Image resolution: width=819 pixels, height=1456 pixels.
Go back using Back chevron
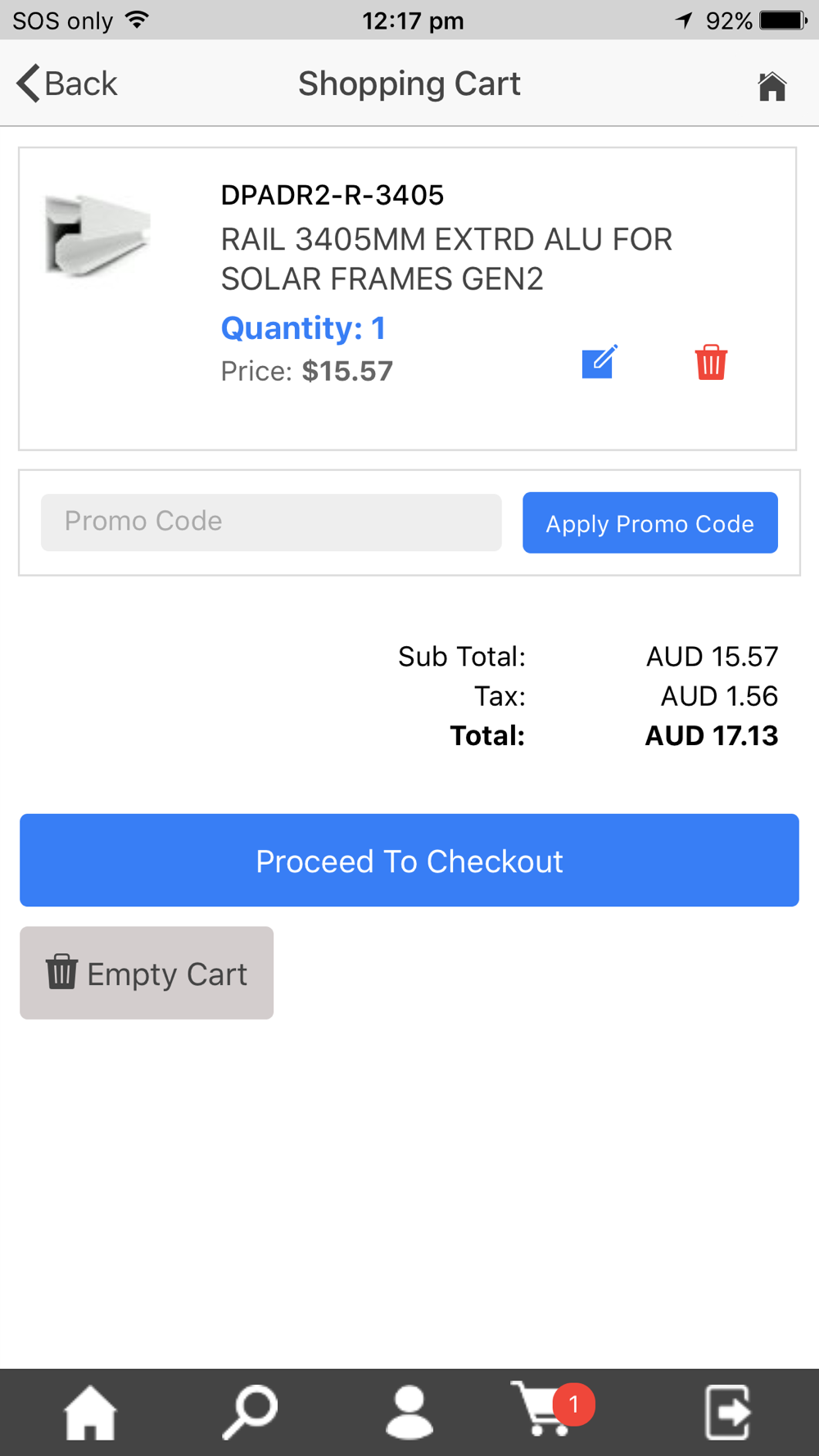[66, 84]
